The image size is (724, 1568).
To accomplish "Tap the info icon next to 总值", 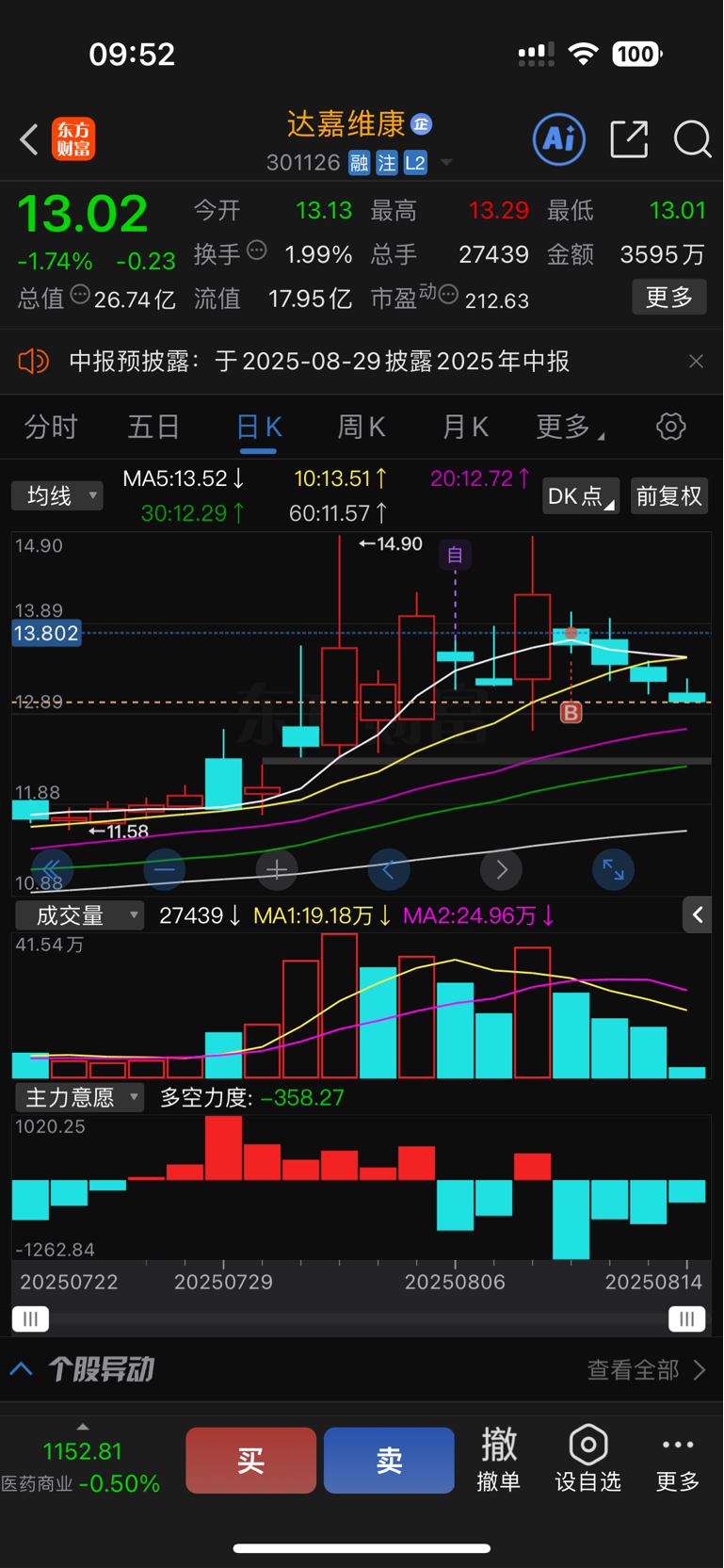I will click(81, 295).
